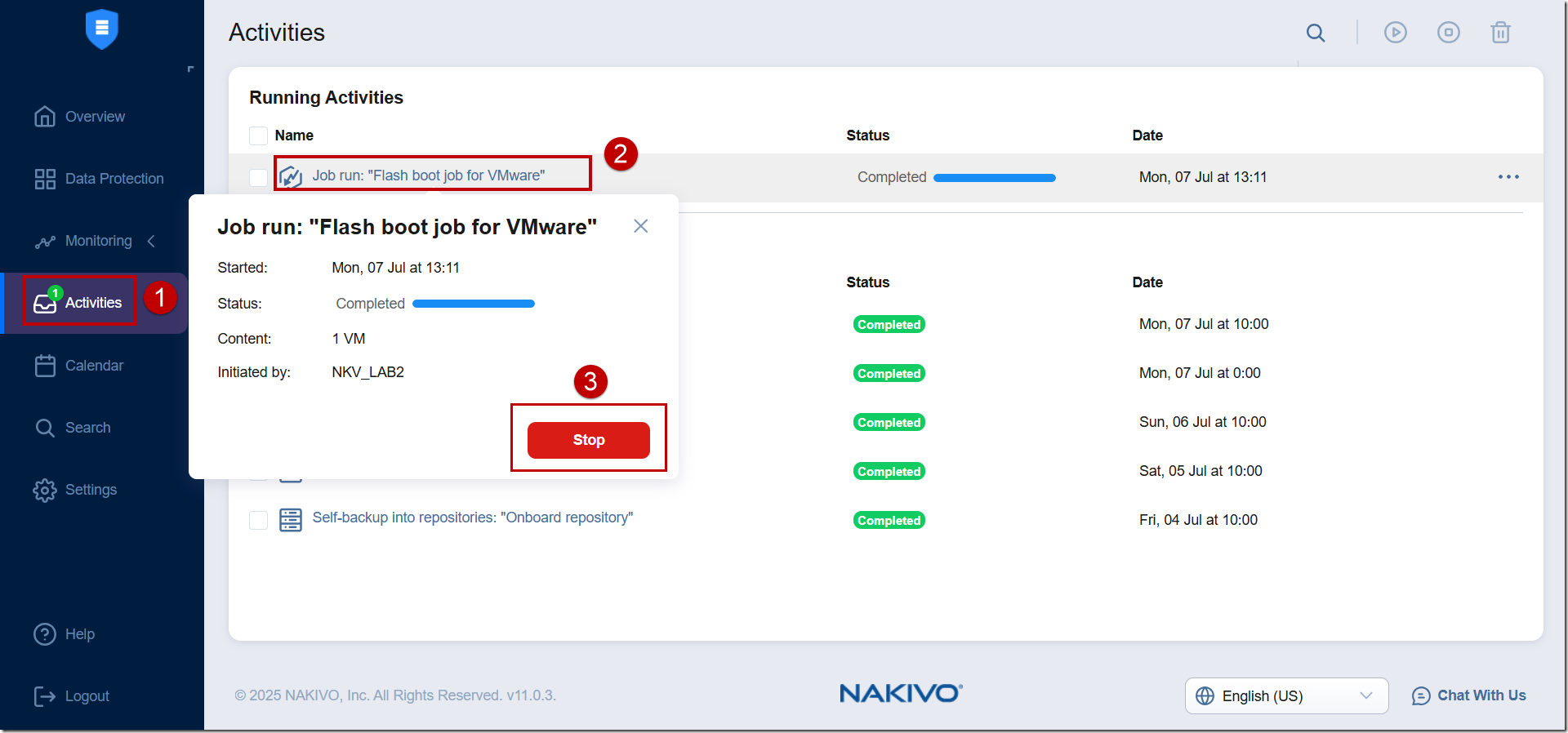1568x733 pixels.
Task: Click date Sun, 06 Jul at 10:00
Action: (1203, 422)
